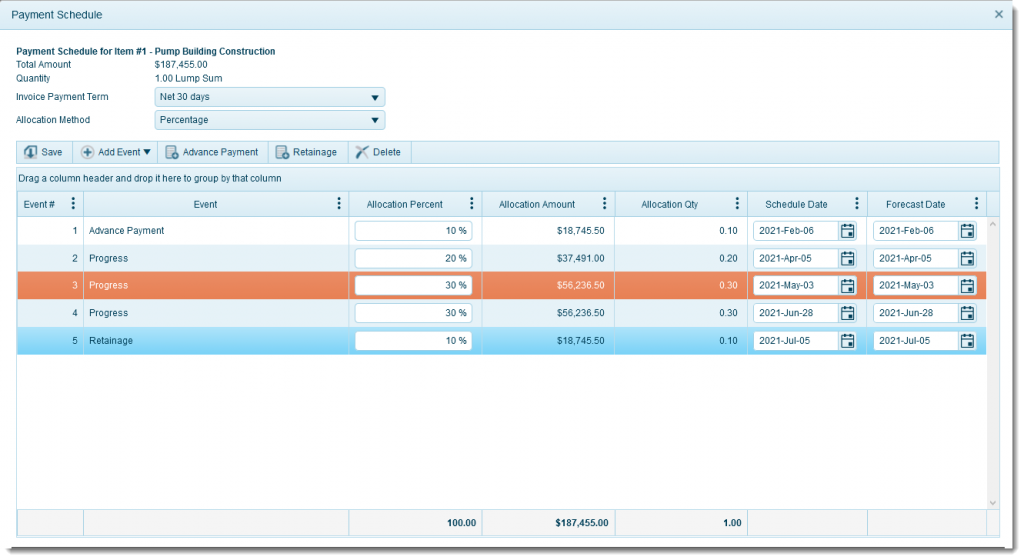The image size is (1024, 560).
Task: Edit Forecast Date 2021-Jul-05 field
Action: pos(916,340)
